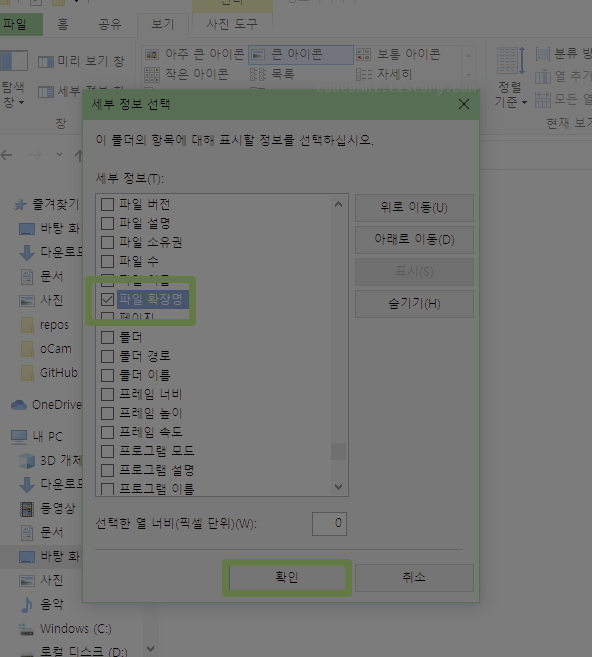Screen dimensions: 592x657
Task: Click the Forward navigation arrow
Action: pos(36,155)
